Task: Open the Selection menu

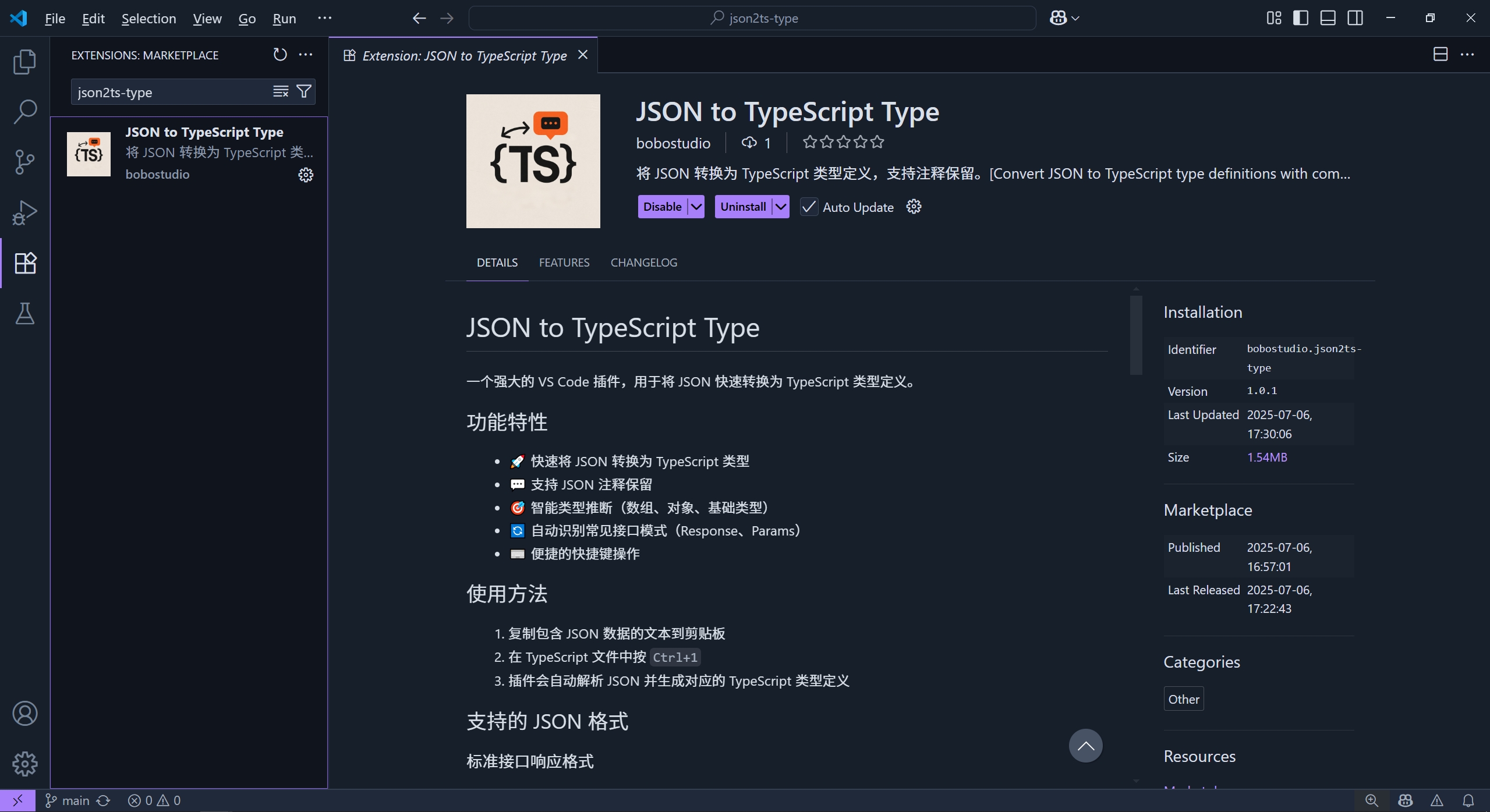Action: coord(148,19)
